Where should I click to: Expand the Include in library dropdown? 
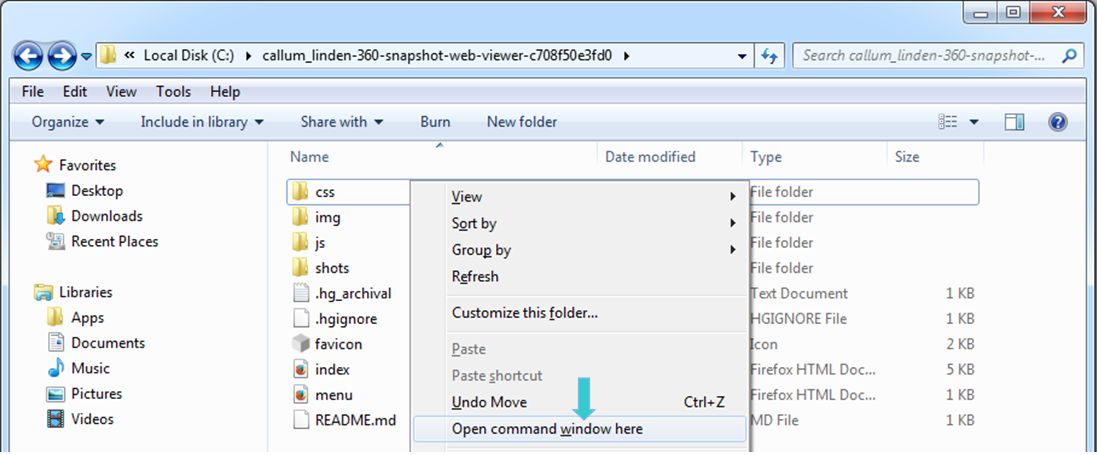202,122
